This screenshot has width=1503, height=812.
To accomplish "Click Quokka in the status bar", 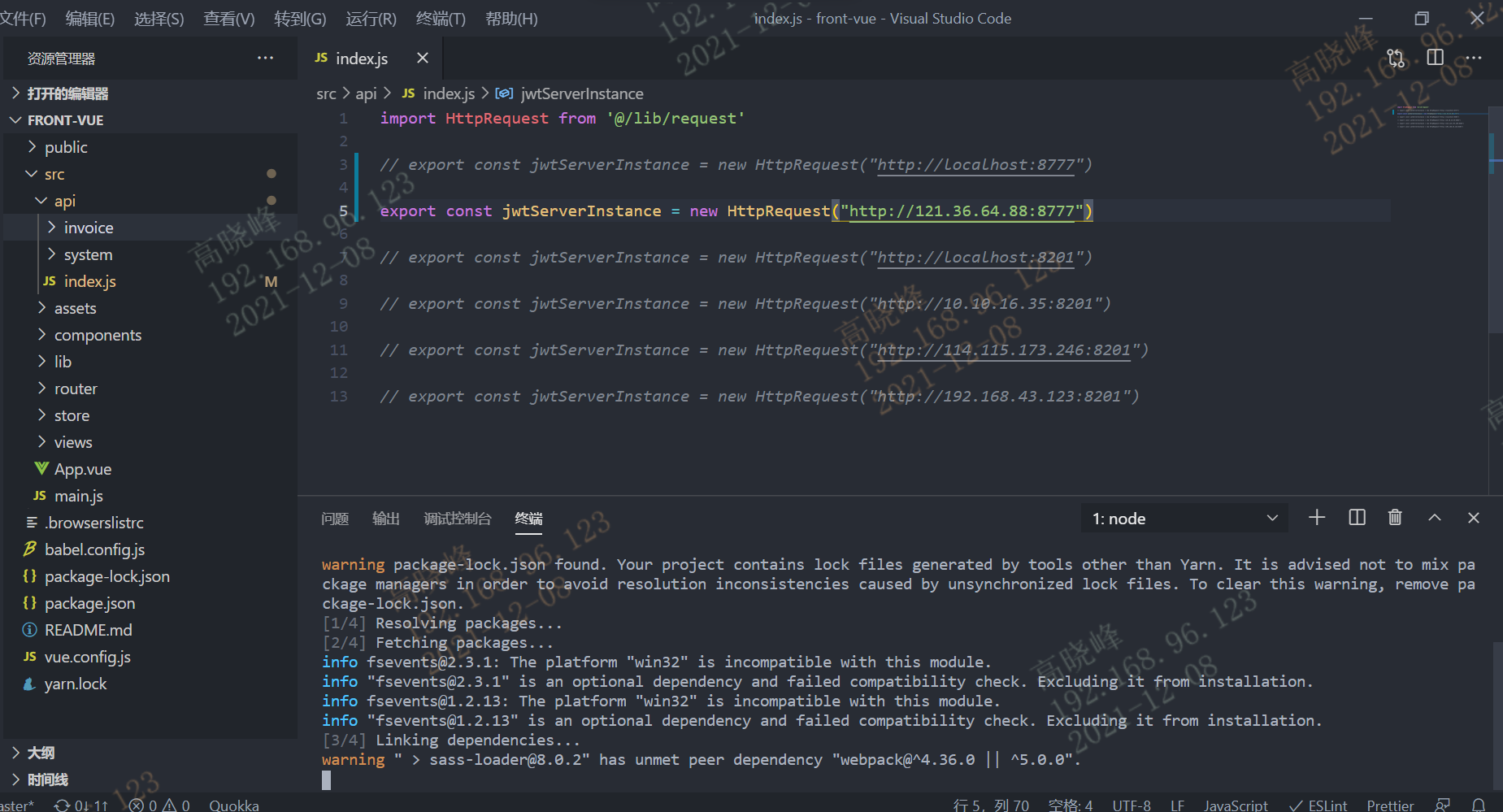I will pos(234,805).
